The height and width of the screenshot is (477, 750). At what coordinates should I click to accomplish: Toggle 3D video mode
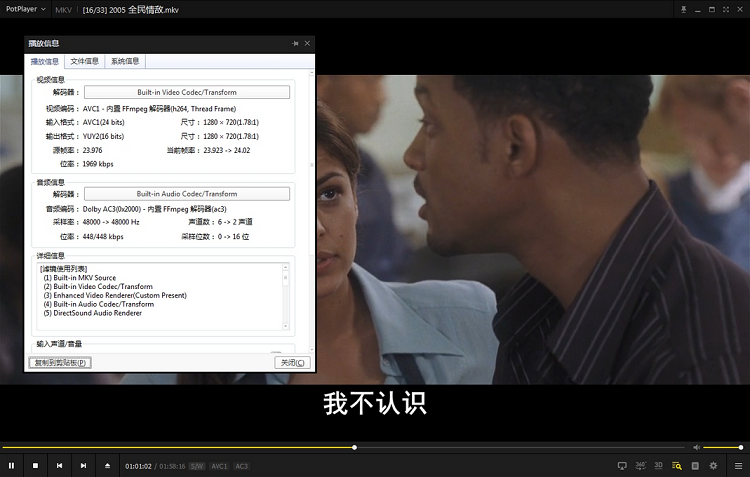pyautogui.click(x=658, y=465)
